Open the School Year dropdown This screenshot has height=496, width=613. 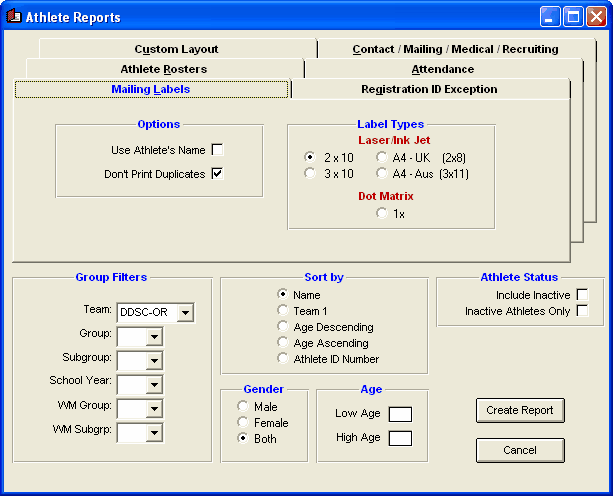coord(153,385)
